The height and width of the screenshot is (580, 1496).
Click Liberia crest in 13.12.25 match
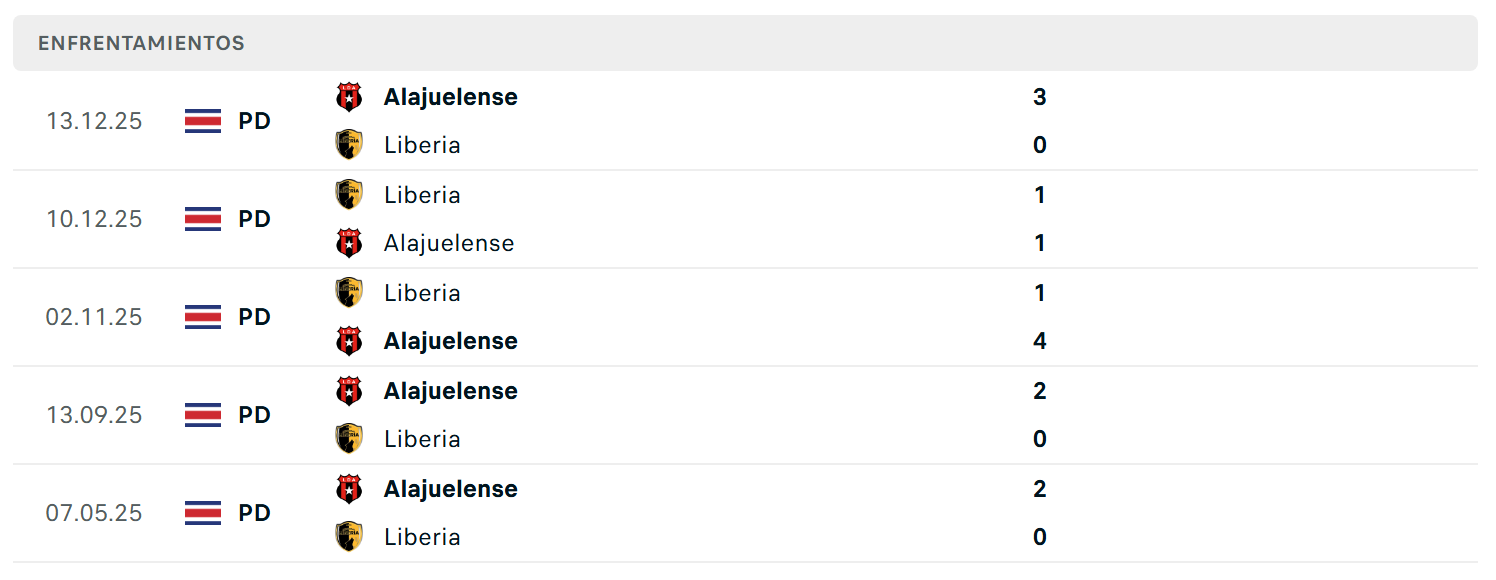[349, 145]
